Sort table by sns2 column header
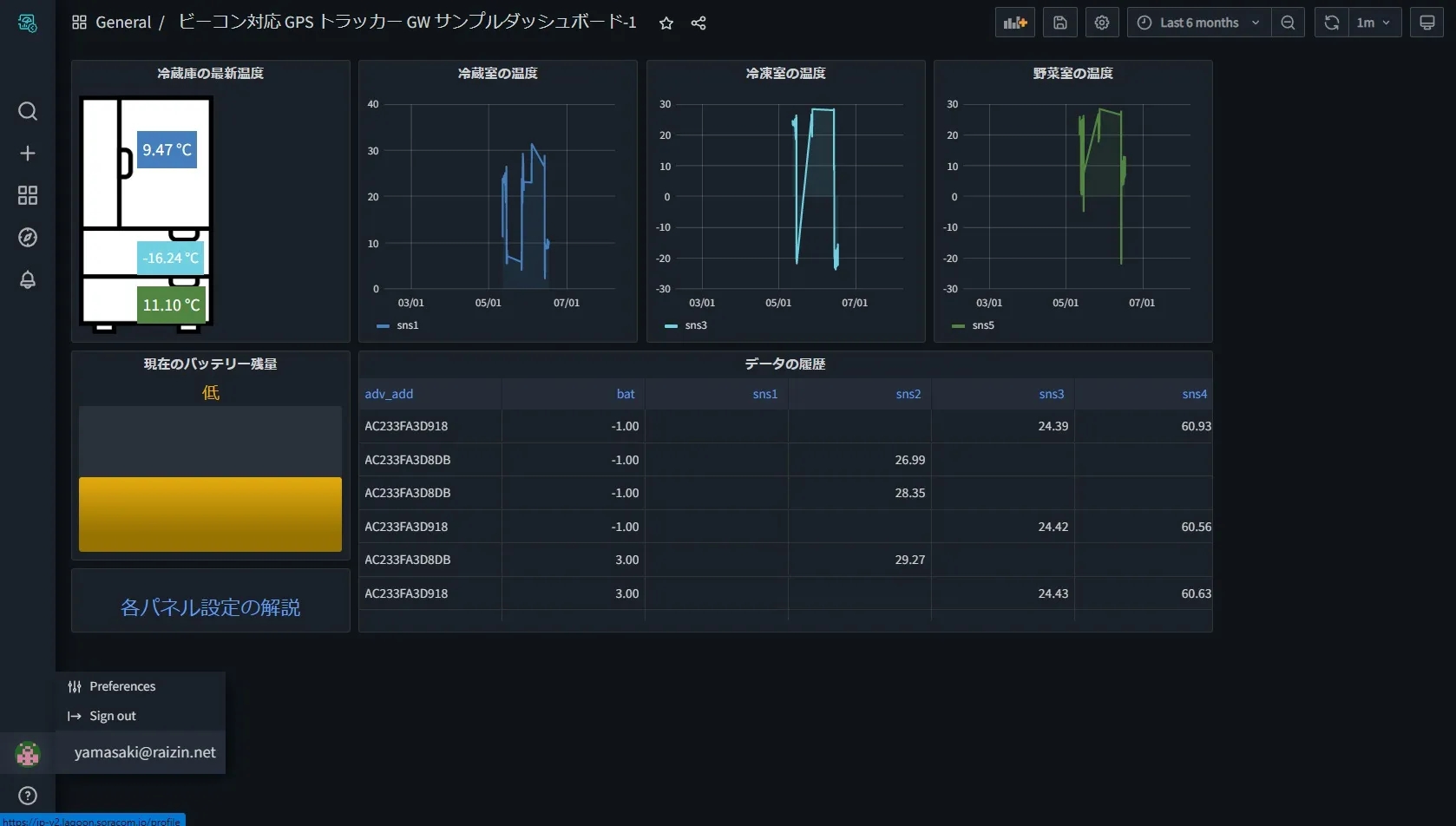This screenshot has height=826, width=1456. coord(908,394)
